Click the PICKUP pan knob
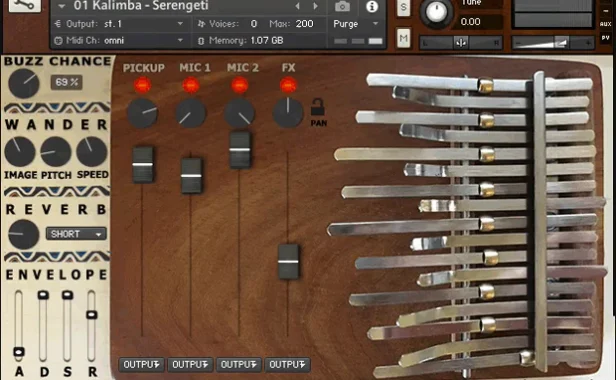 (142, 114)
